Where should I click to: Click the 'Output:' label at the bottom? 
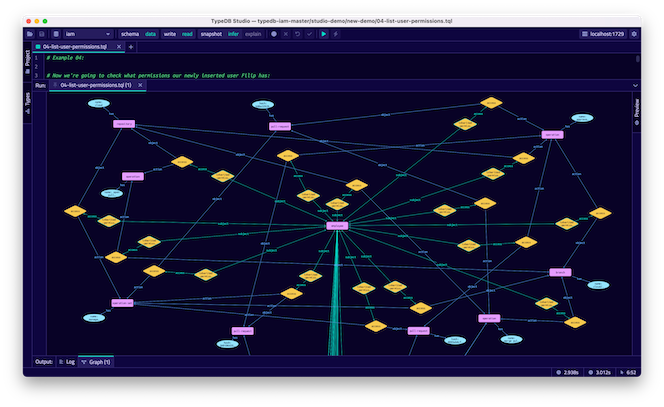[x=44, y=362]
